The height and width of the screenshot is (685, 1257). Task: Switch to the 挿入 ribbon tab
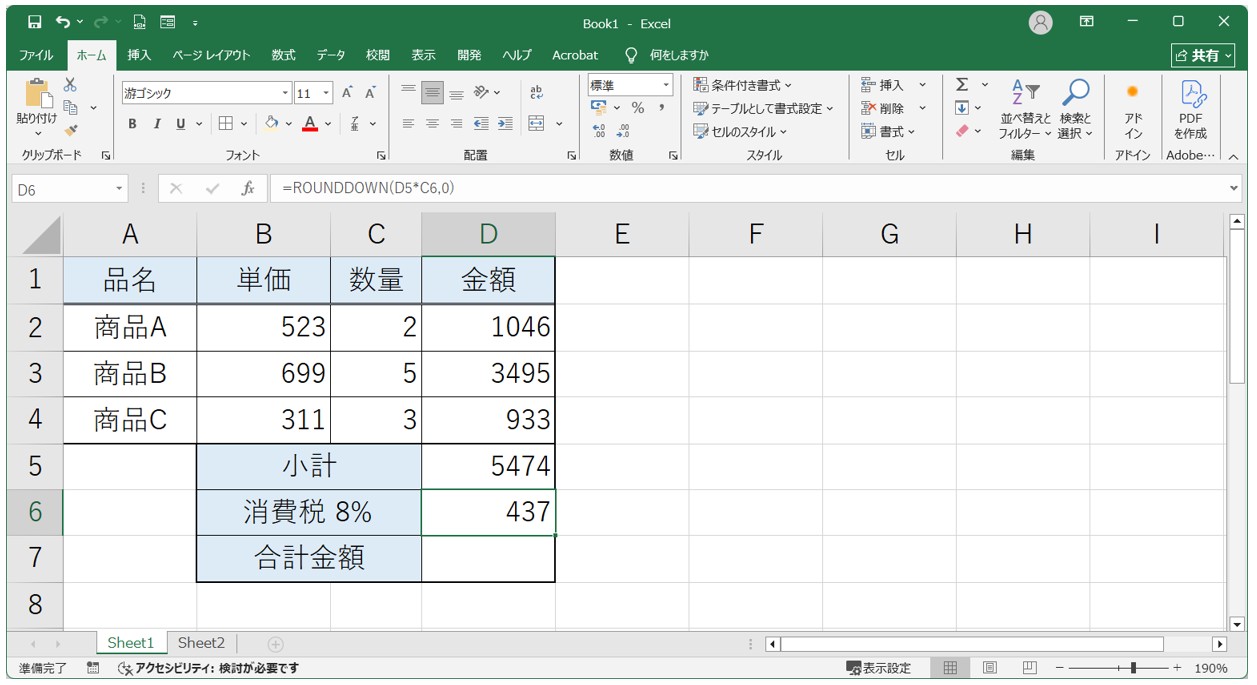pyautogui.click(x=140, y=55)
